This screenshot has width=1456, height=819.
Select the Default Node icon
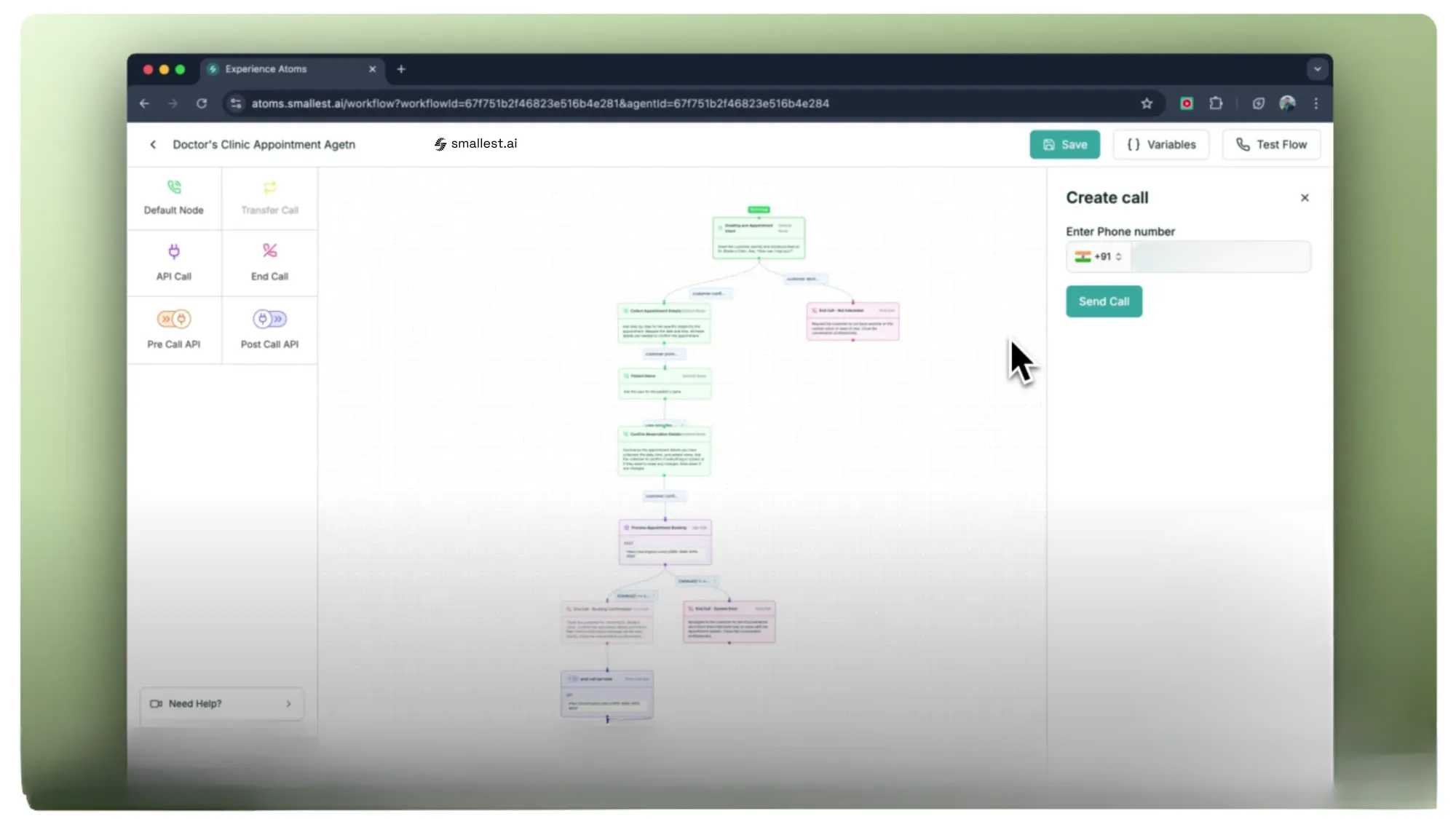[173, 188]
